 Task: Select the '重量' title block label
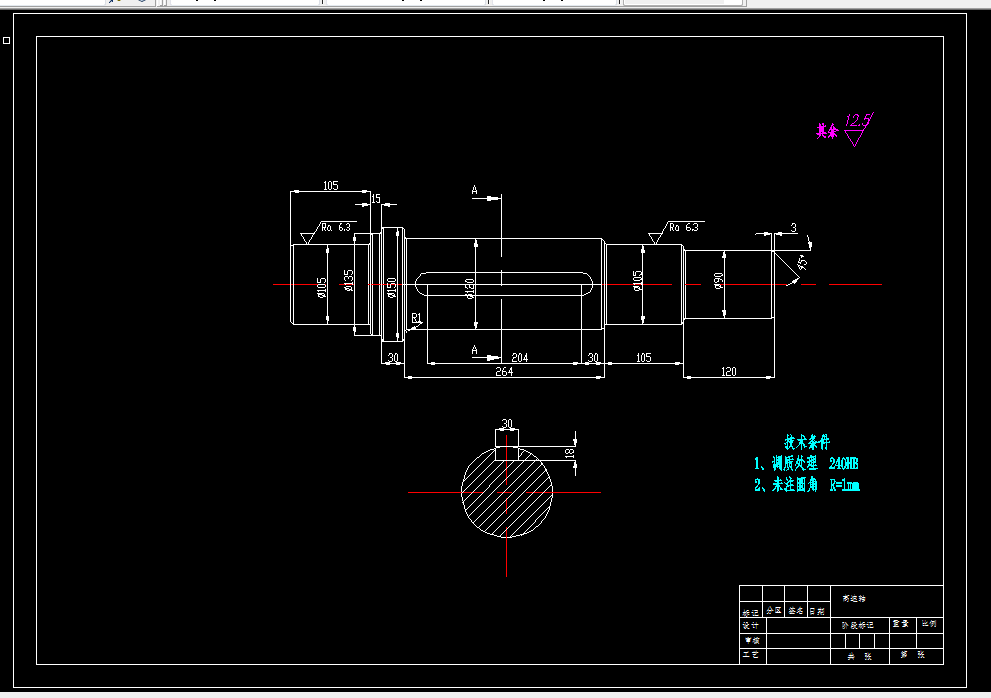(901, 623)
